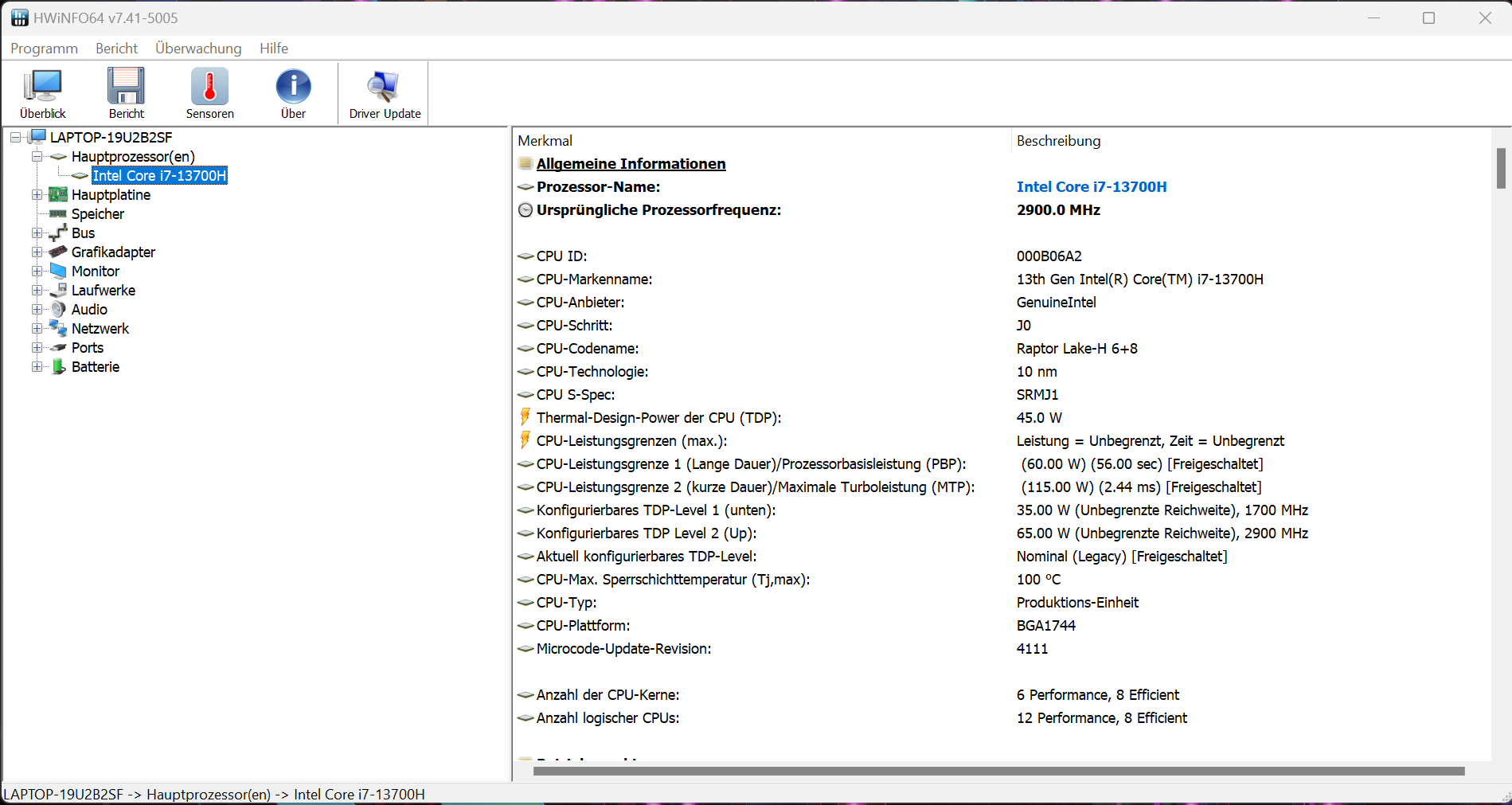1512x805 pixels.
Task: Select Intel Core i7-13700H in tree
Action: [x=159, y=175]
